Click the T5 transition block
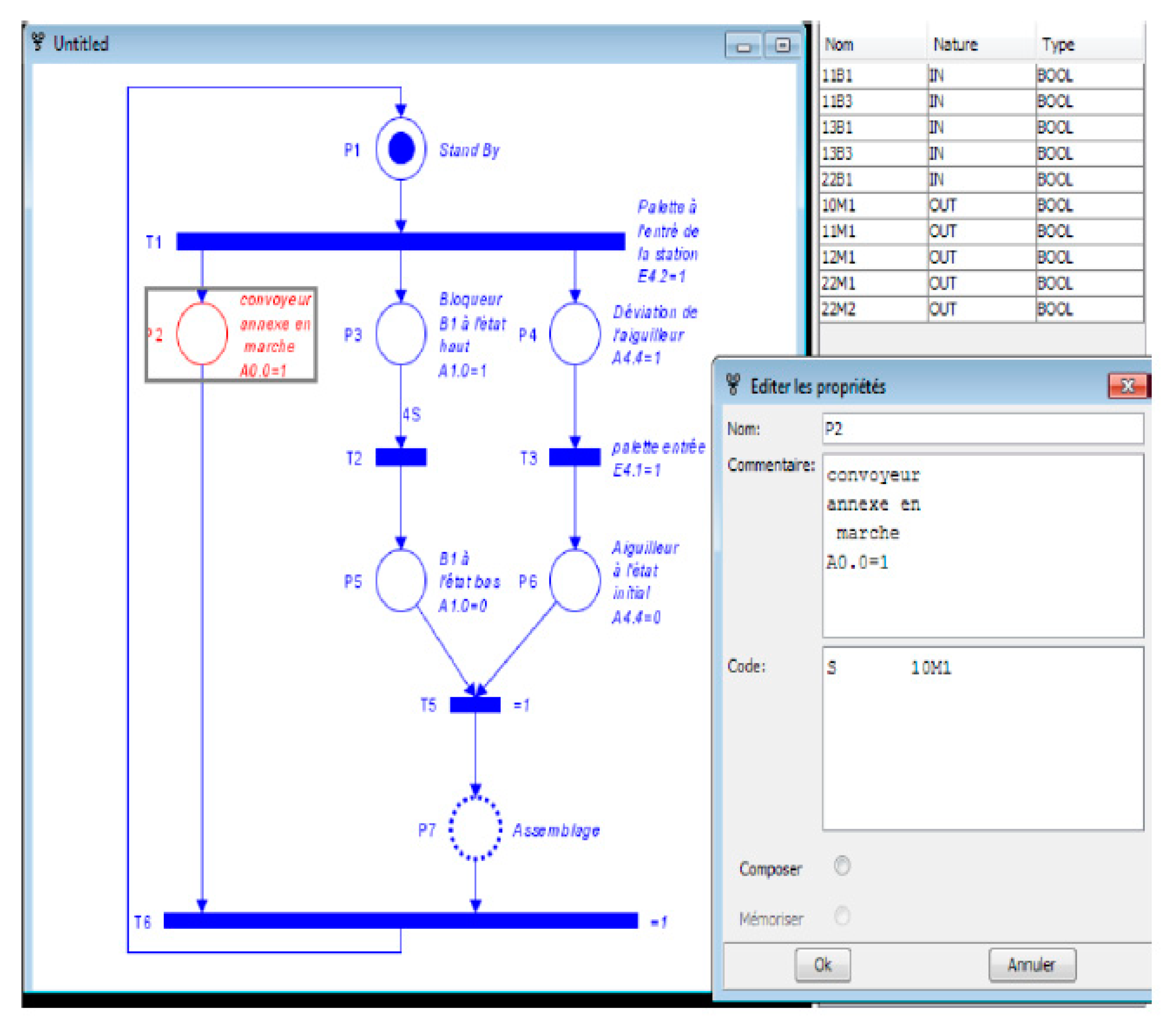1176x1032 pixels. click(475, 705)
